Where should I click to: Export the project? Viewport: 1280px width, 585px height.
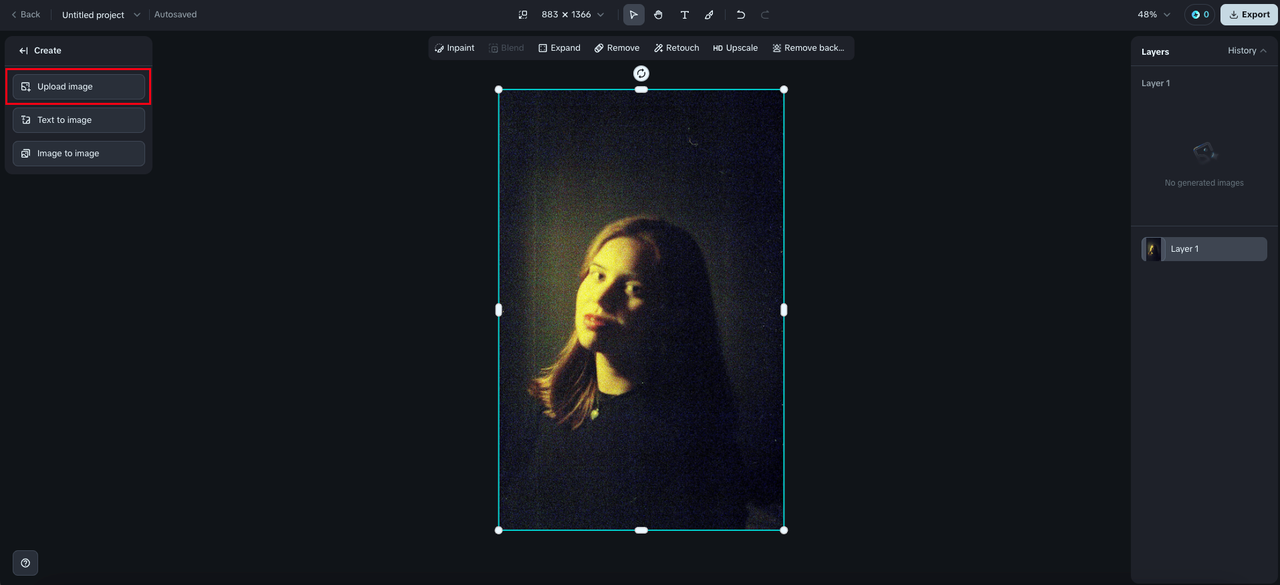(1249, 15)
